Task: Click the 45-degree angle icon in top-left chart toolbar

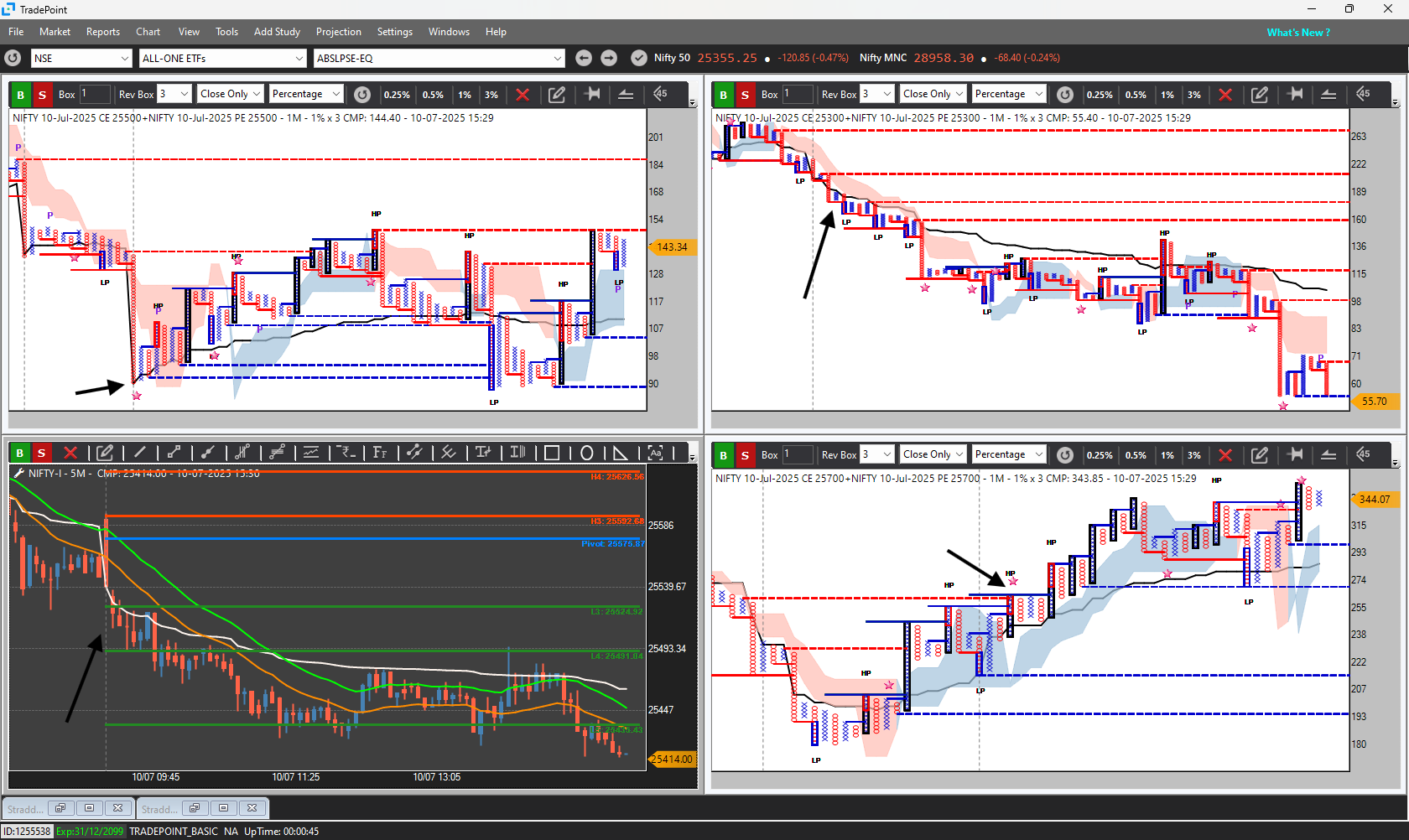Action: (660, 94)
